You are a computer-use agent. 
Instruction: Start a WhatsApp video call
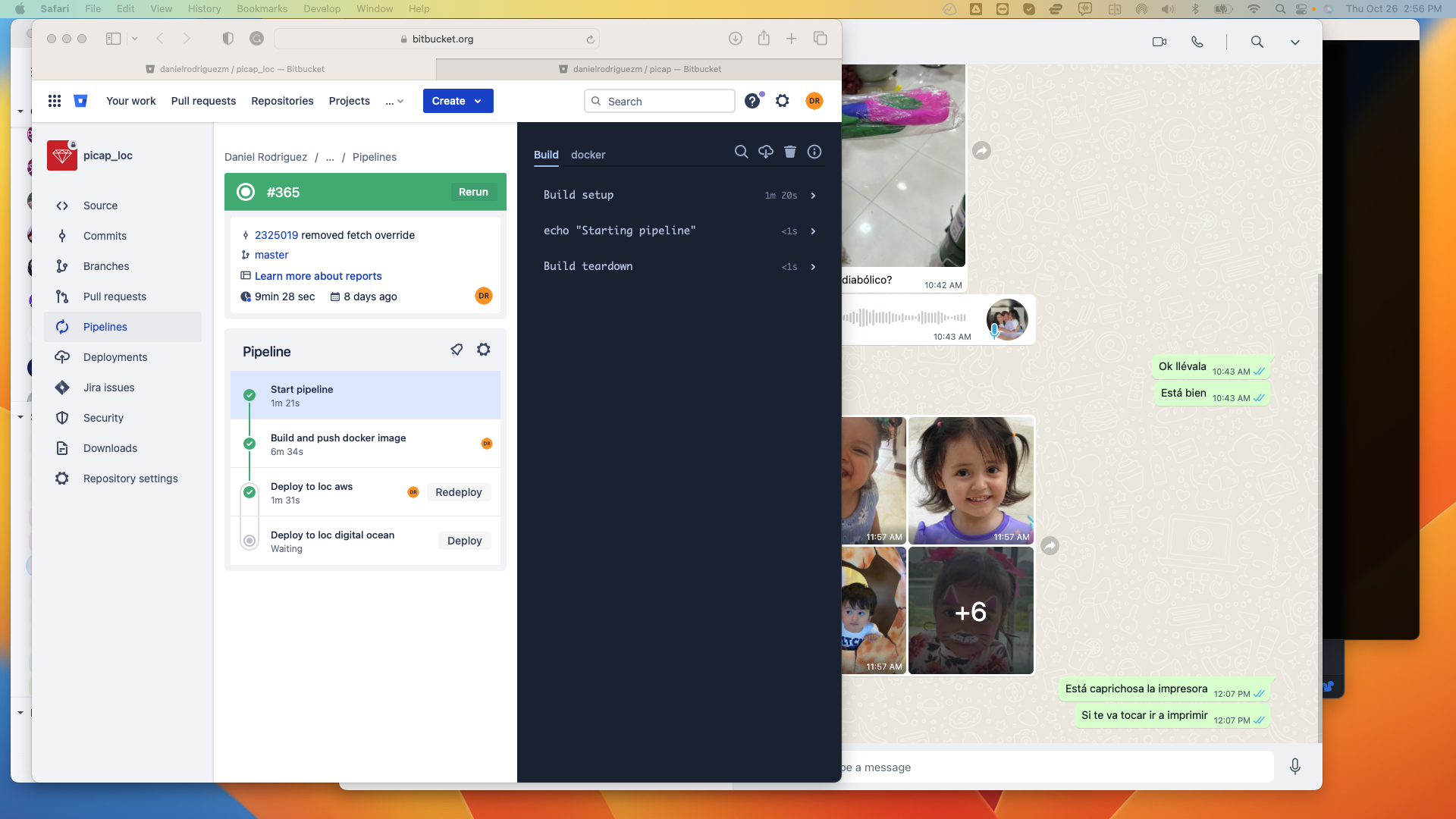coord(1159,42)
